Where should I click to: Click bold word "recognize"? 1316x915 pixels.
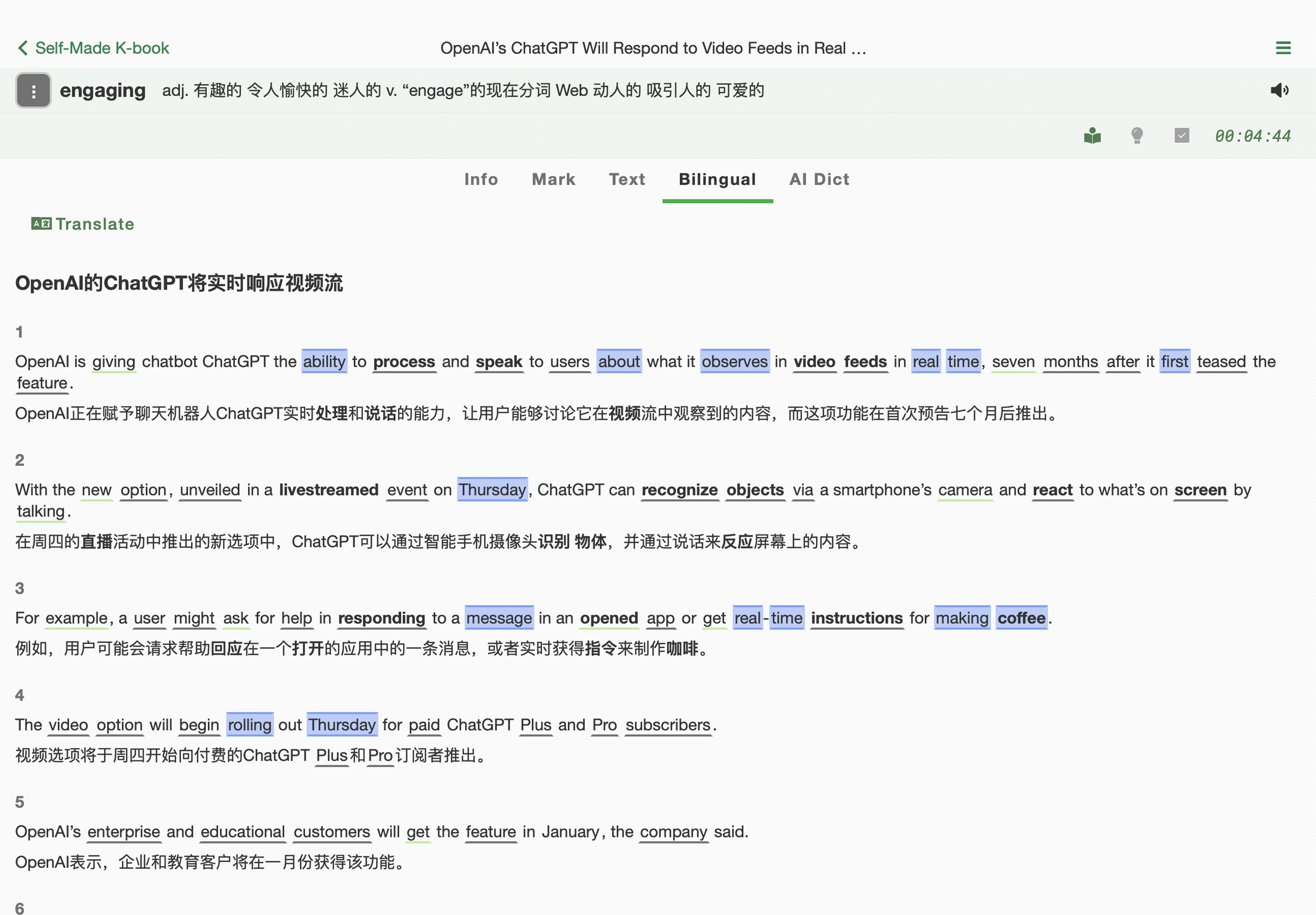(x=680, y=490)
